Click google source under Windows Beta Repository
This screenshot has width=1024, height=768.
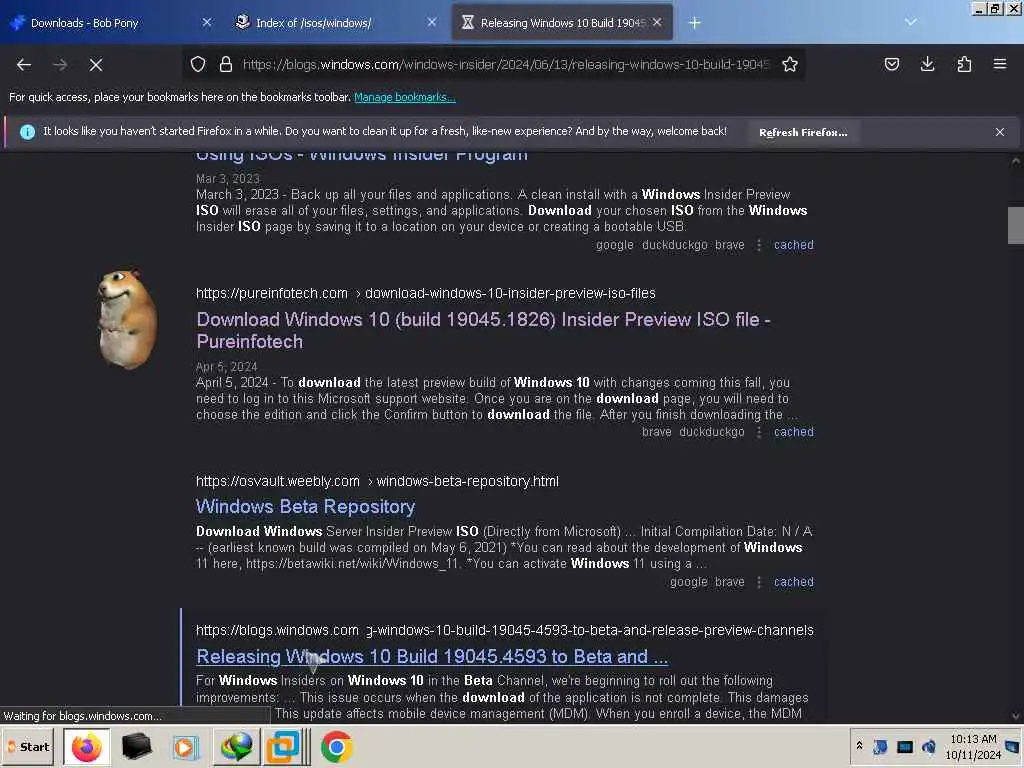pos(688,582)
